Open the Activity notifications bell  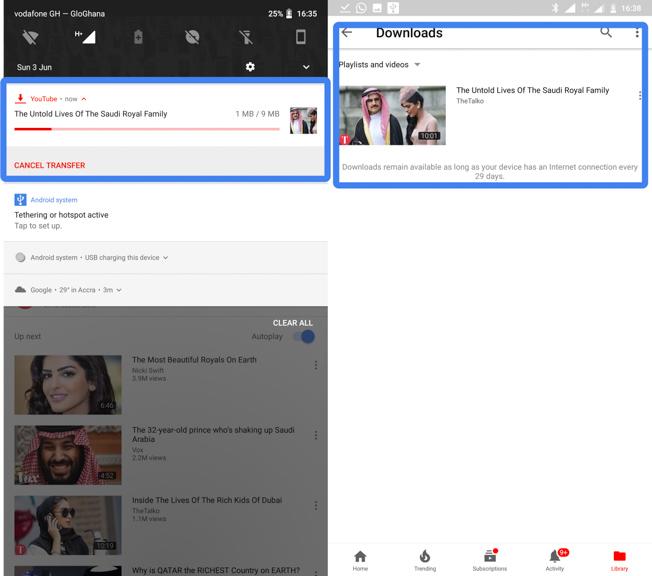click(x=555, y=559)
